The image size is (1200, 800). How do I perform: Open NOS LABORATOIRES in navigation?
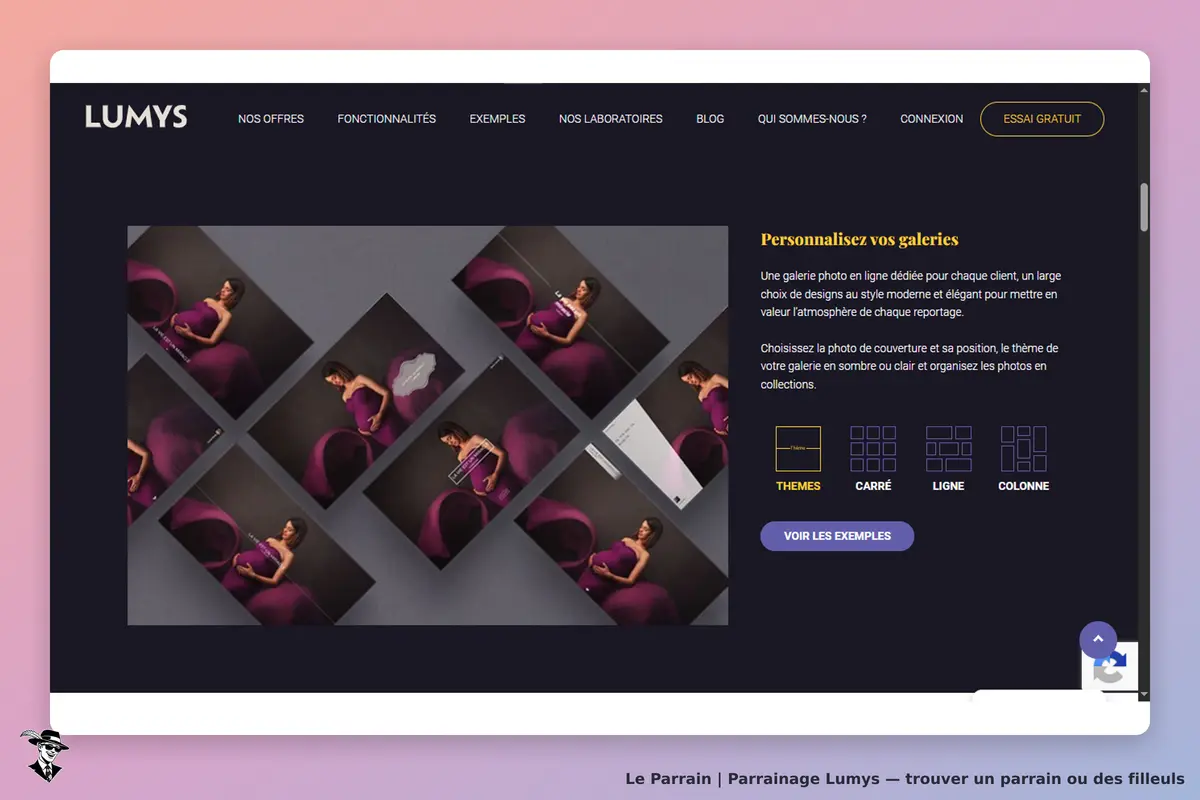pos(611,119)
